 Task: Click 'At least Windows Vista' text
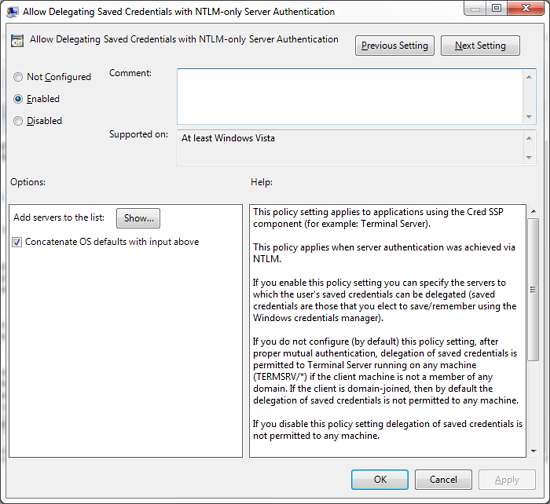tap(228, 138)
